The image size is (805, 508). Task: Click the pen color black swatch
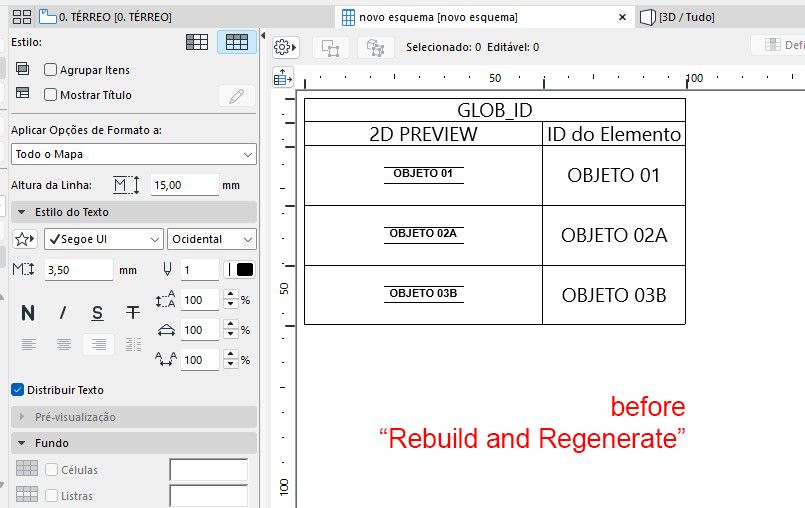click(x=245, y=270)
